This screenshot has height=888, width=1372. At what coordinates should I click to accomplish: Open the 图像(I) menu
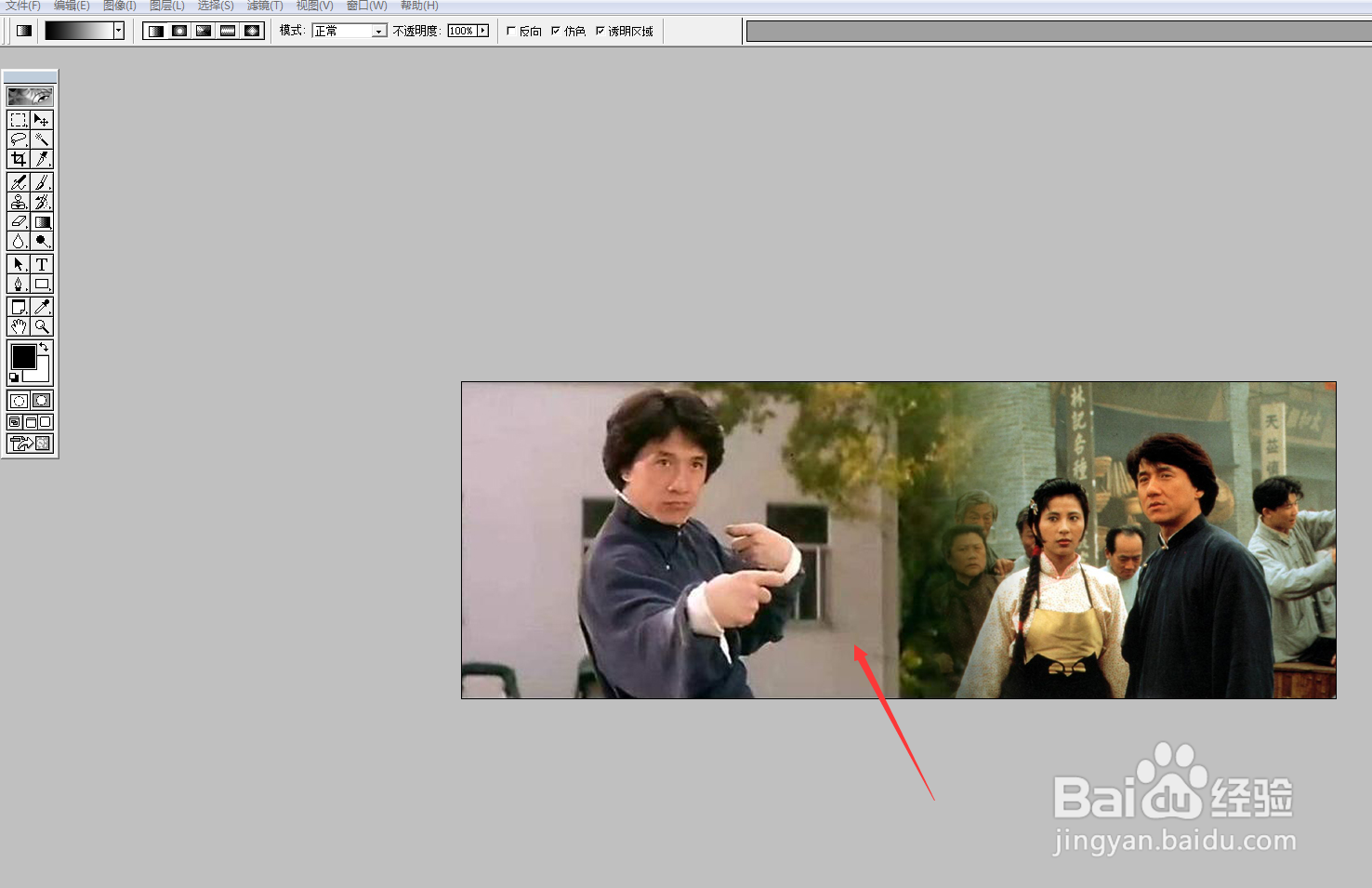(x=120, y=6)
